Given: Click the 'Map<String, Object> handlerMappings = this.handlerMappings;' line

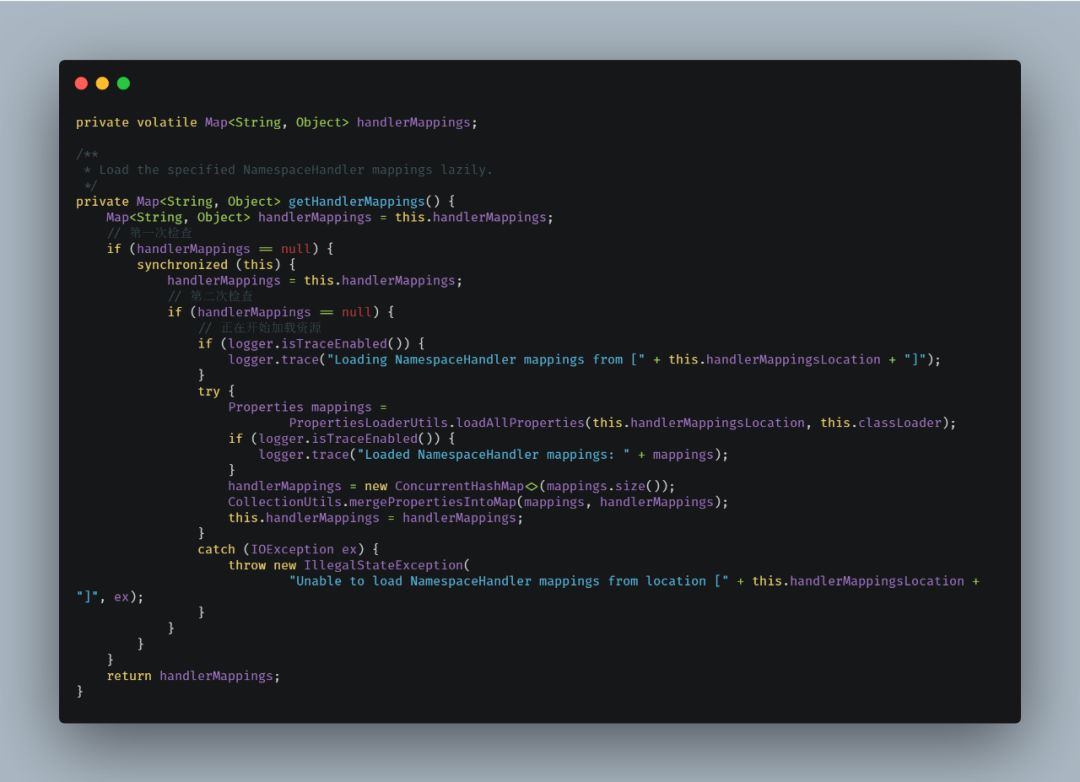Looking at the screenshot, I should pos(329,218).
